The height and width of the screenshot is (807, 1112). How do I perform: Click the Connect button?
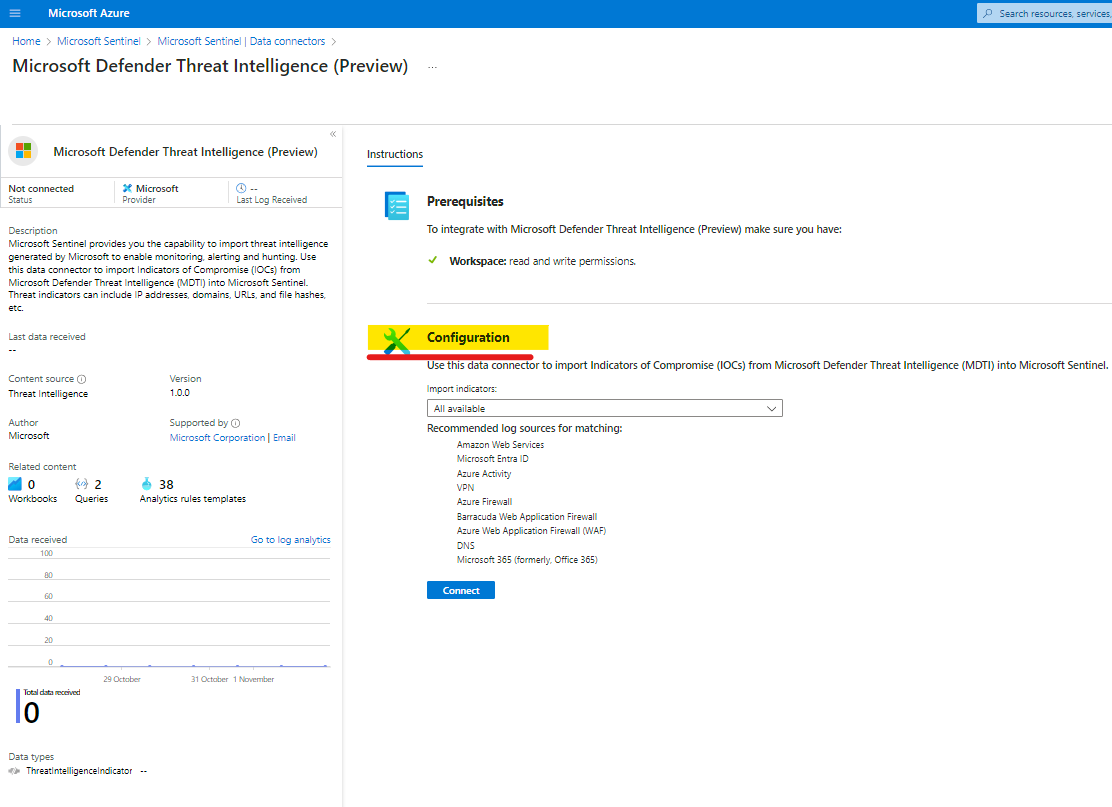tap(461, 590)
